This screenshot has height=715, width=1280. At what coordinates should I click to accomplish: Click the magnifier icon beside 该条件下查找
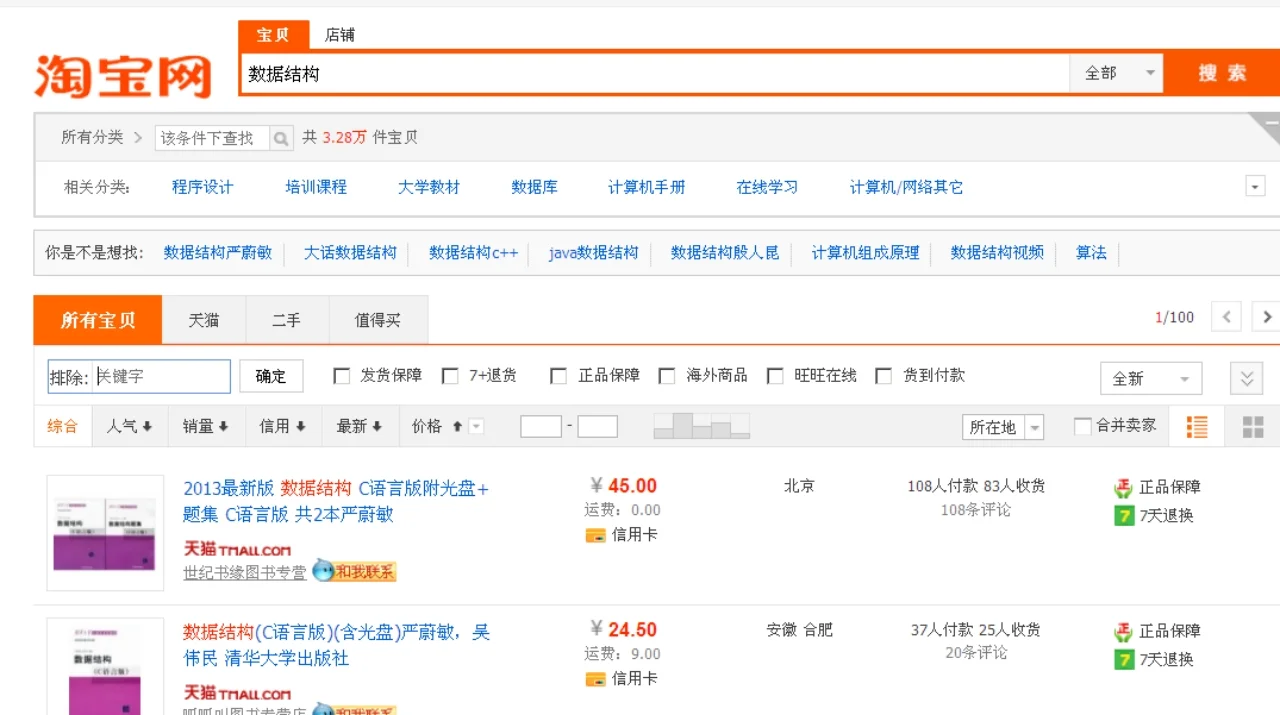coord(282,138)
